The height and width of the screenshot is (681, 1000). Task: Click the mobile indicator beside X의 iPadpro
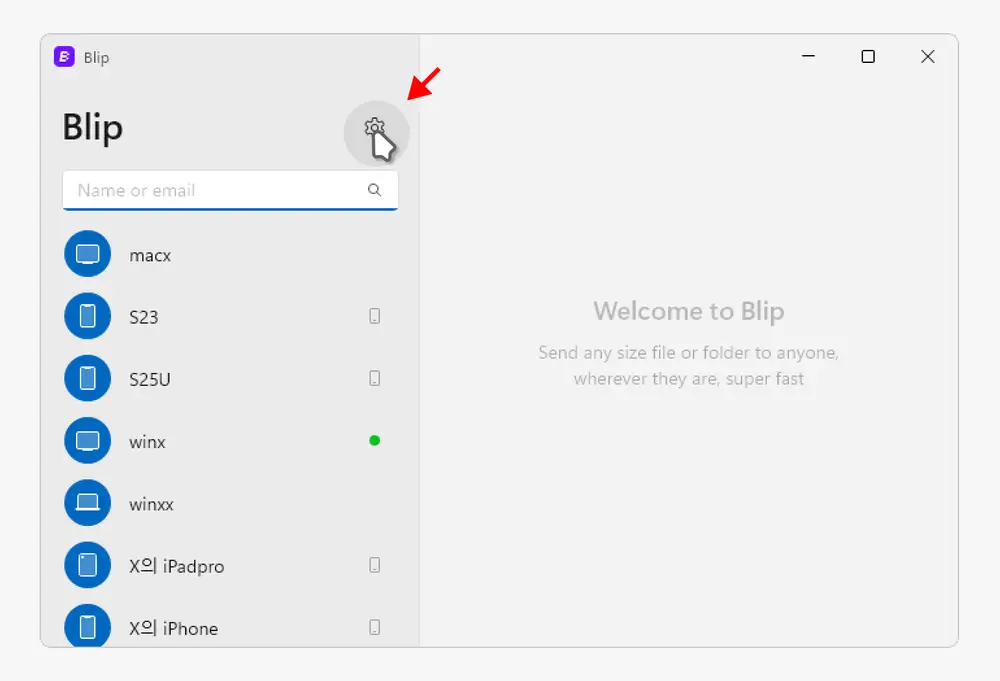(375, 565)
